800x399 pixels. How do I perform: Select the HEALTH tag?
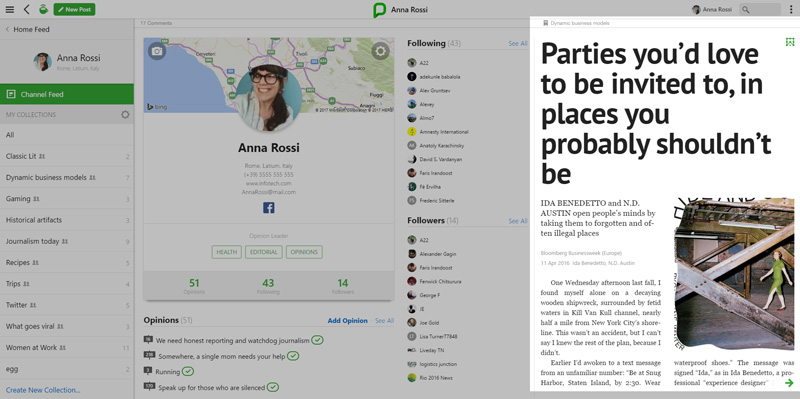pyautogui.click(x=227, y=252)
